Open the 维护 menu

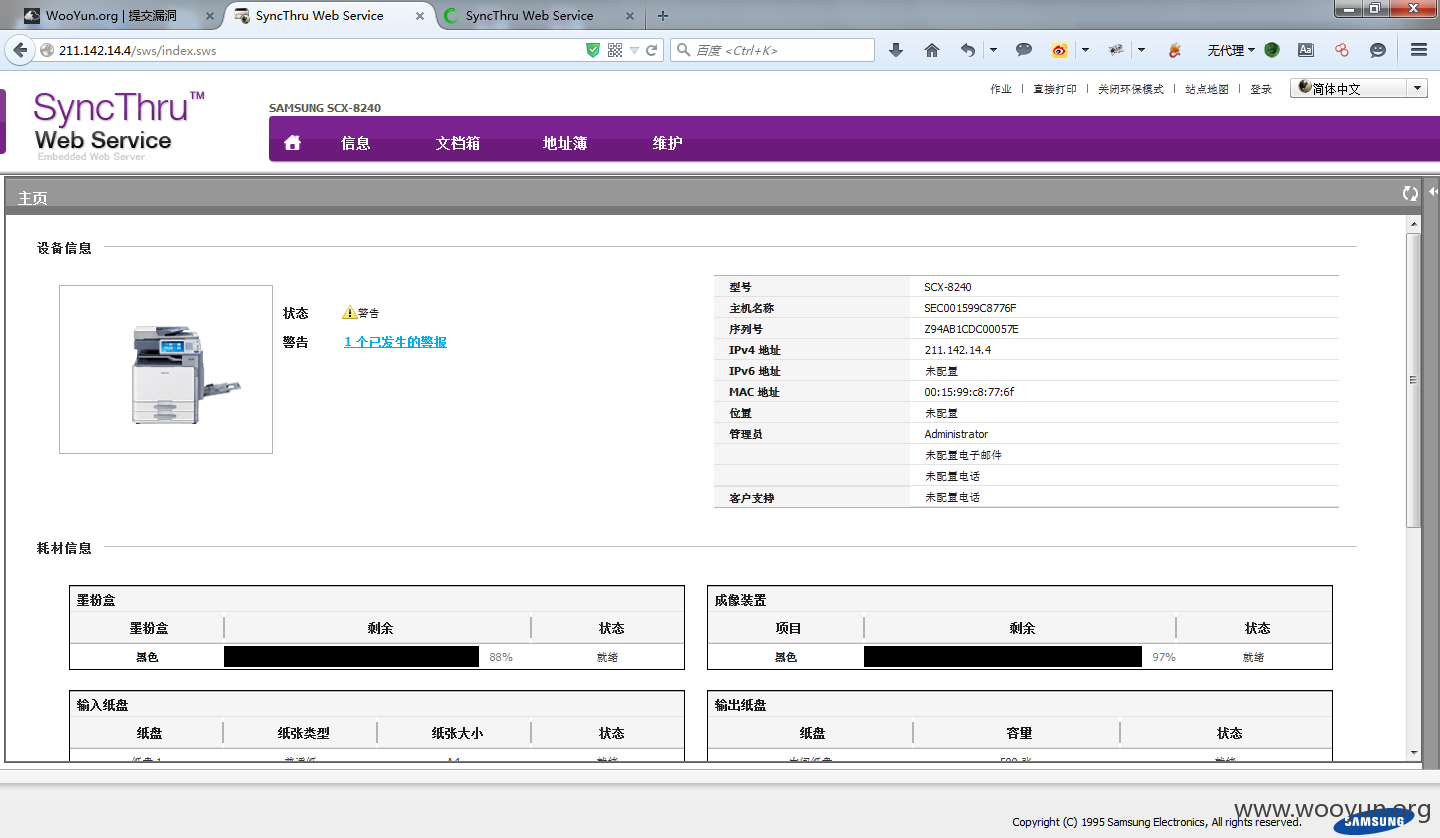(668, 143)
